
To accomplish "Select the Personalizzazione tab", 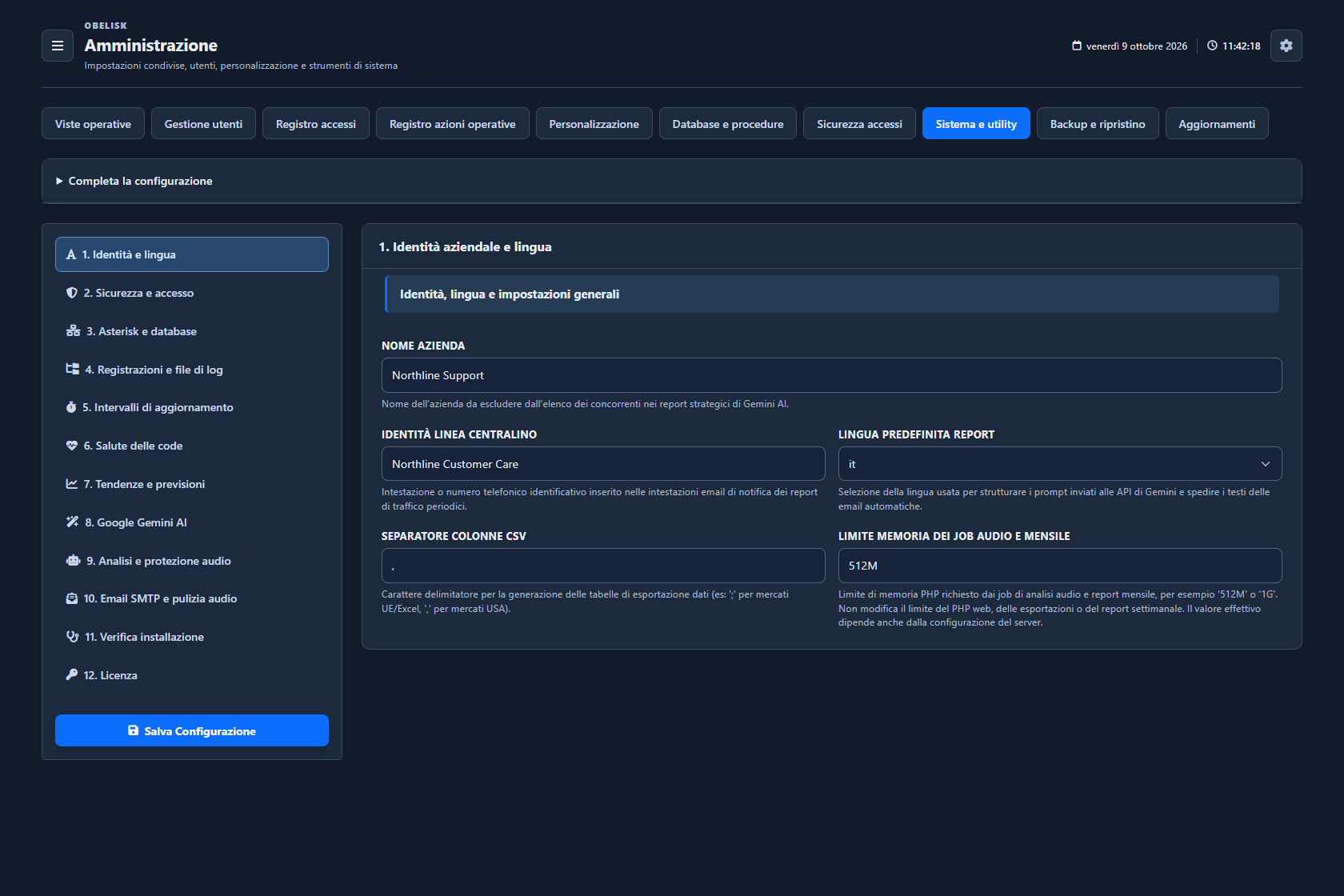I will tap(594, 123).
